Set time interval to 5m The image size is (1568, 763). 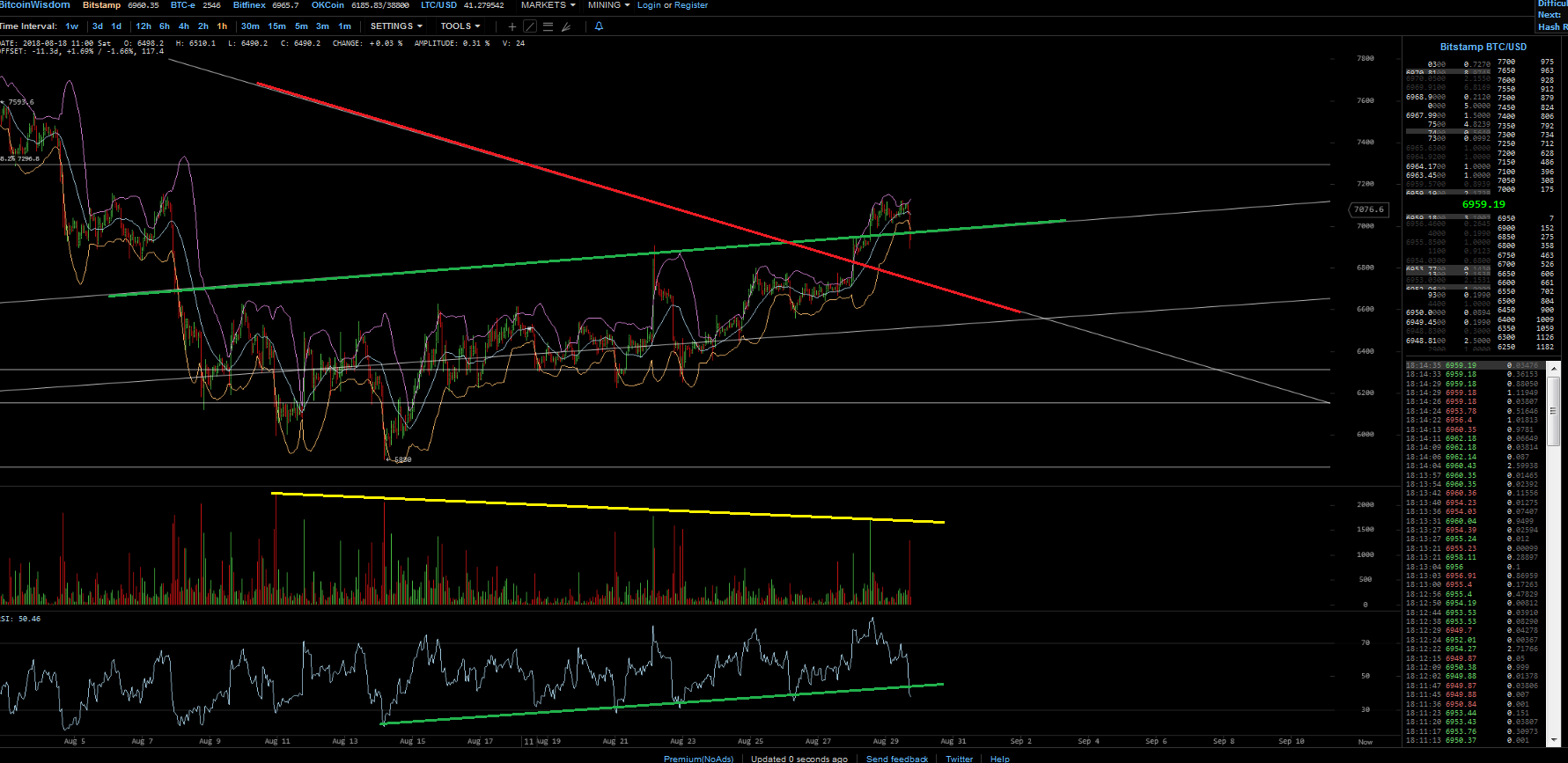tap(301, 26)
